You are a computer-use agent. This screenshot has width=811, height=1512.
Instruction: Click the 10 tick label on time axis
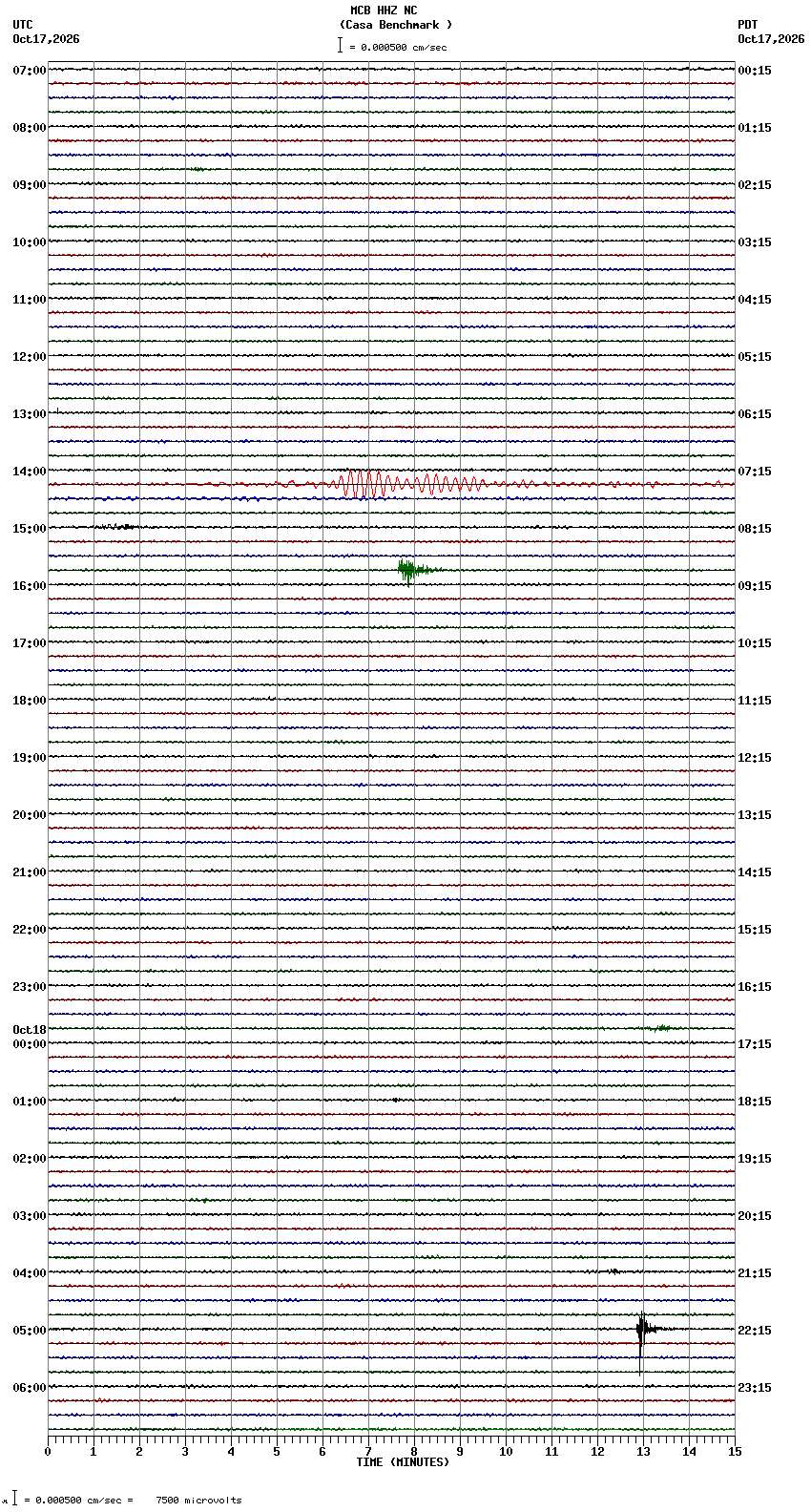(506, 1452)
